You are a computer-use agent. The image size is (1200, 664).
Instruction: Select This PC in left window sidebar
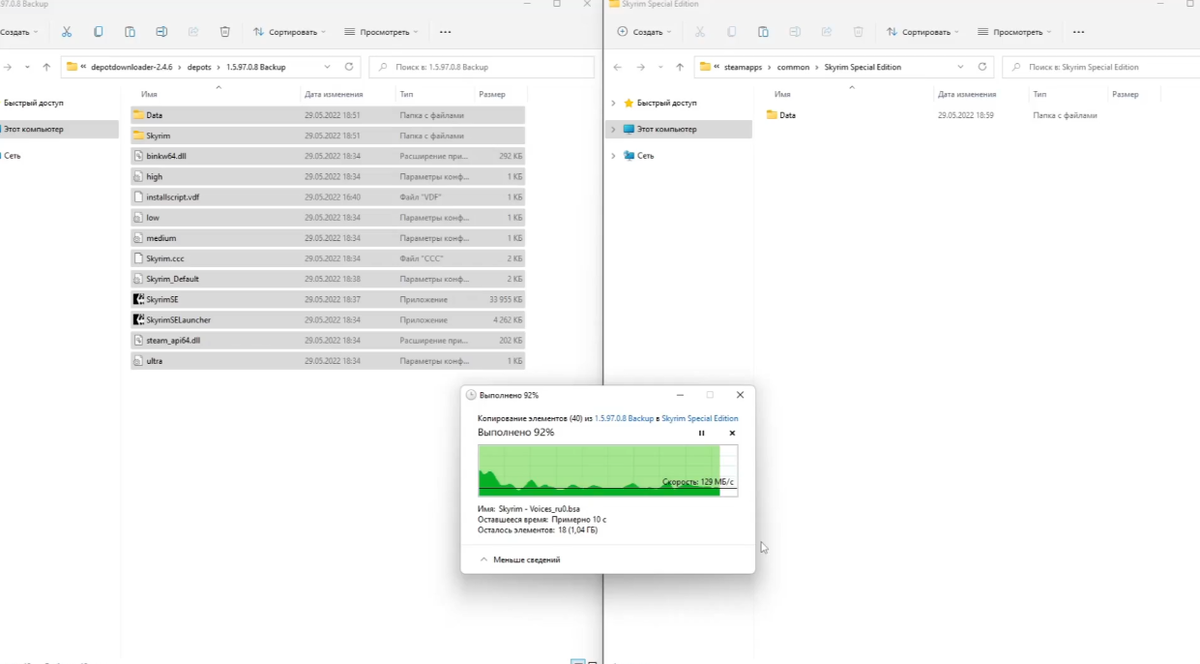[59, 129]
